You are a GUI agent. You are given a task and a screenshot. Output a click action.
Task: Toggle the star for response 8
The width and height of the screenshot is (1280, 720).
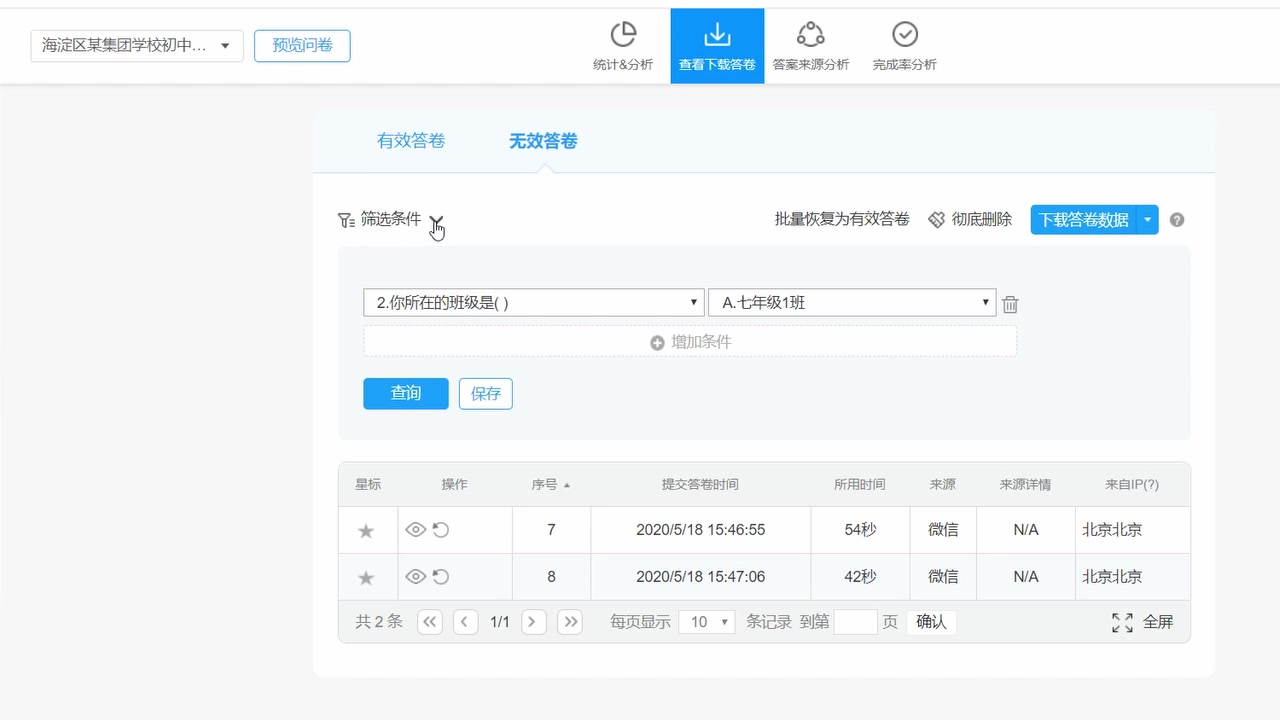pyautogui.click(x=366, y=578)
